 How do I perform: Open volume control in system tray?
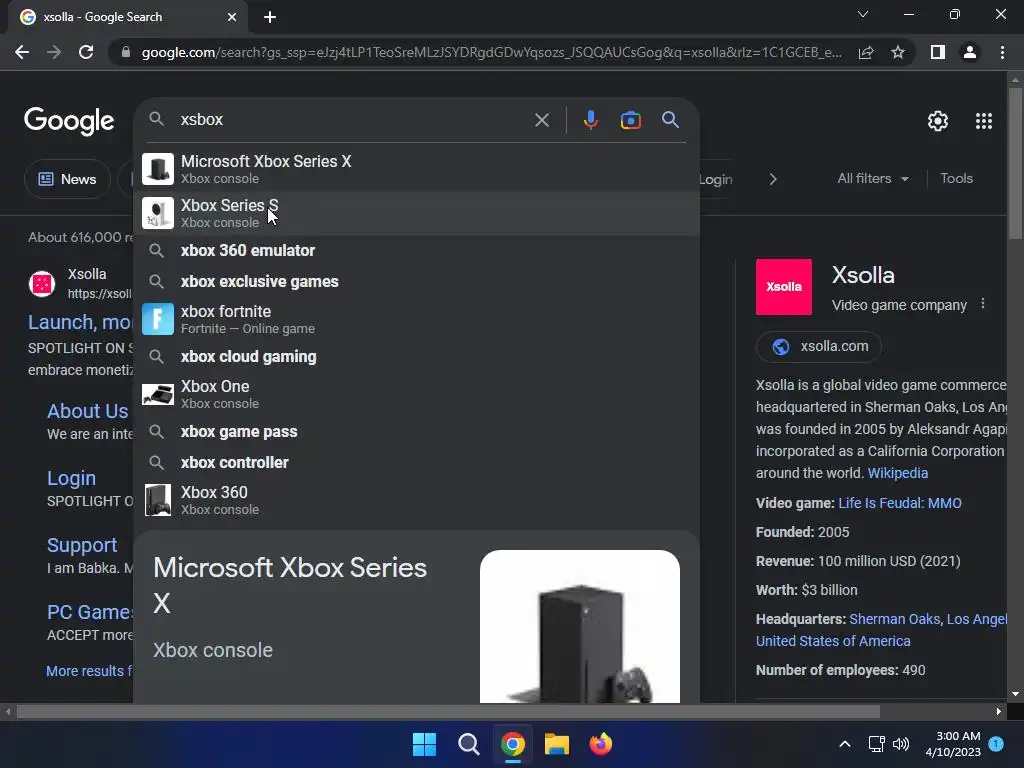tap(901, 744)
